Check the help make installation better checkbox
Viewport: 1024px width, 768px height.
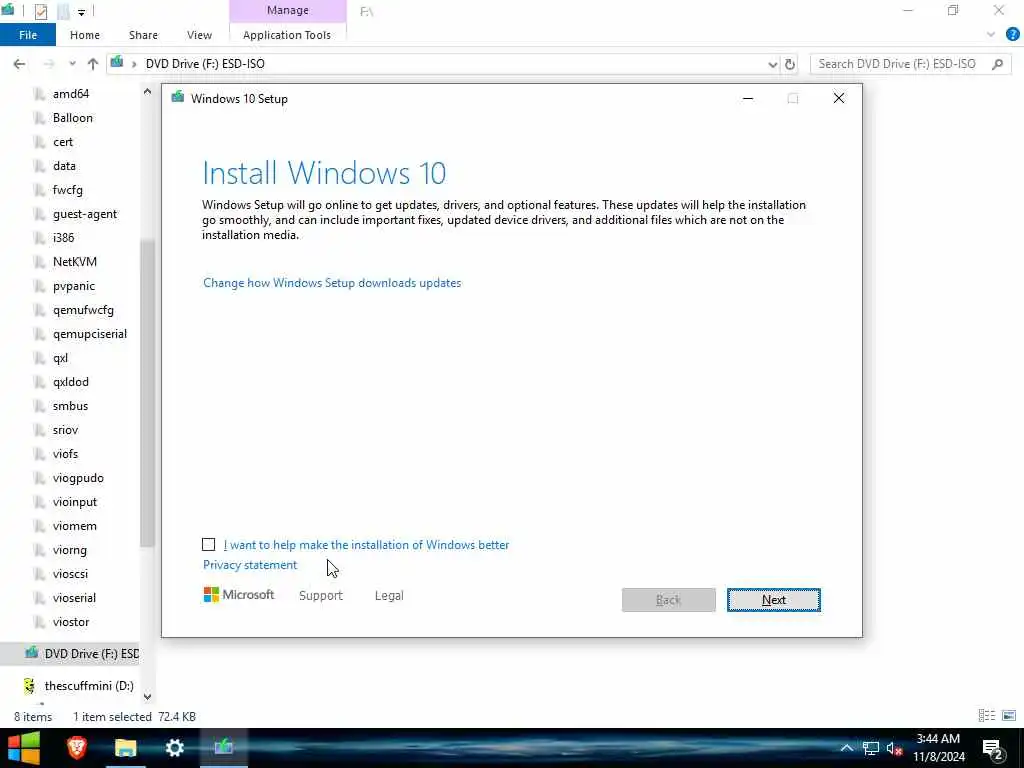tap(208, 544)
